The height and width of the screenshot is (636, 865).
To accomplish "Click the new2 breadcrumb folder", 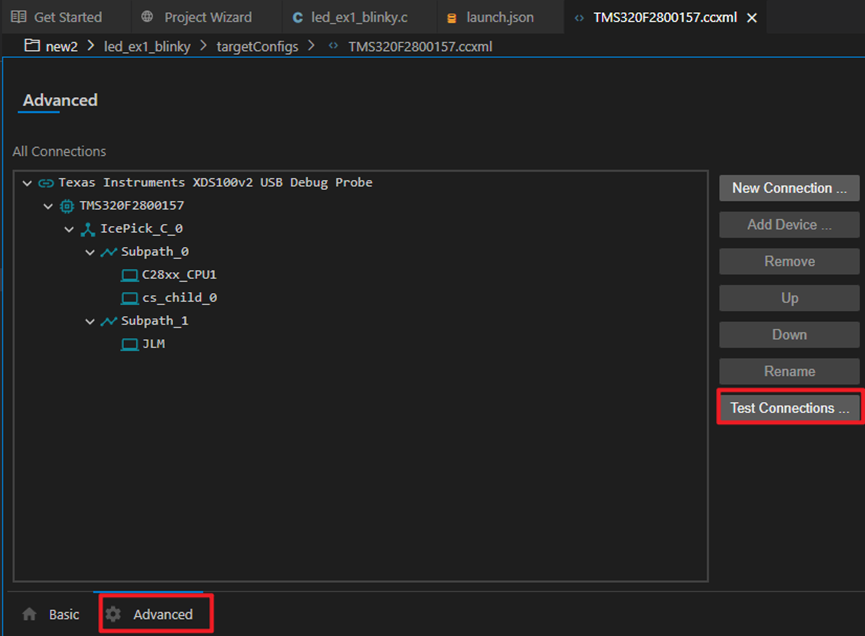I will pos(61,46).
